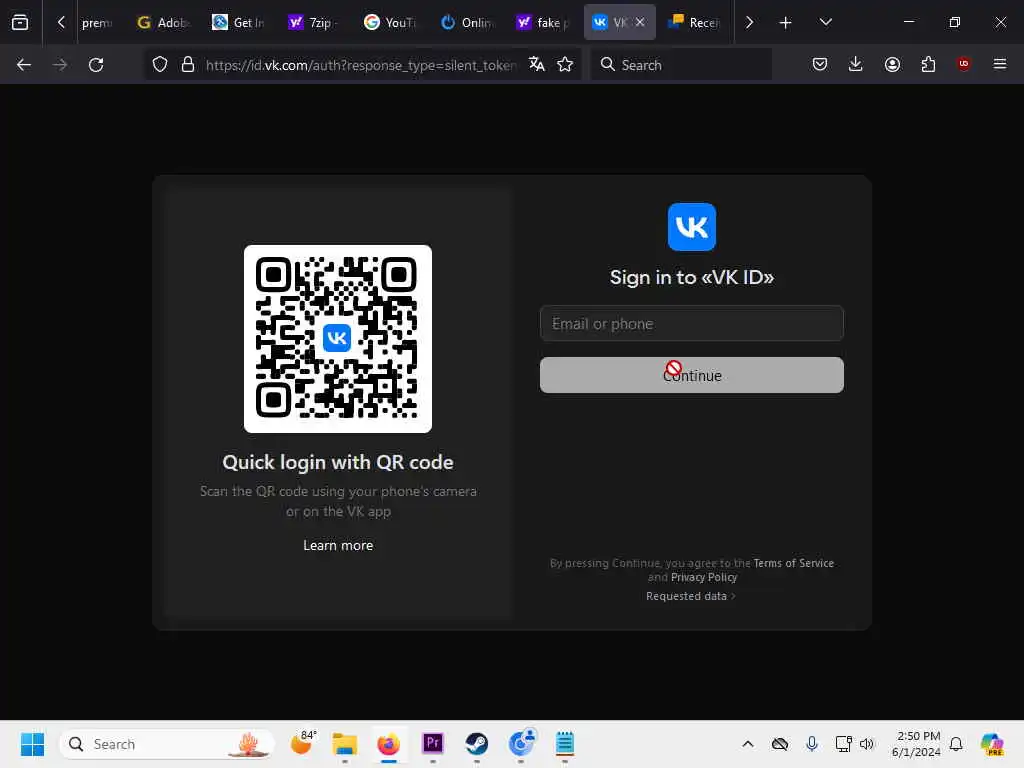View site security padlock info

[x=188, y=65]
